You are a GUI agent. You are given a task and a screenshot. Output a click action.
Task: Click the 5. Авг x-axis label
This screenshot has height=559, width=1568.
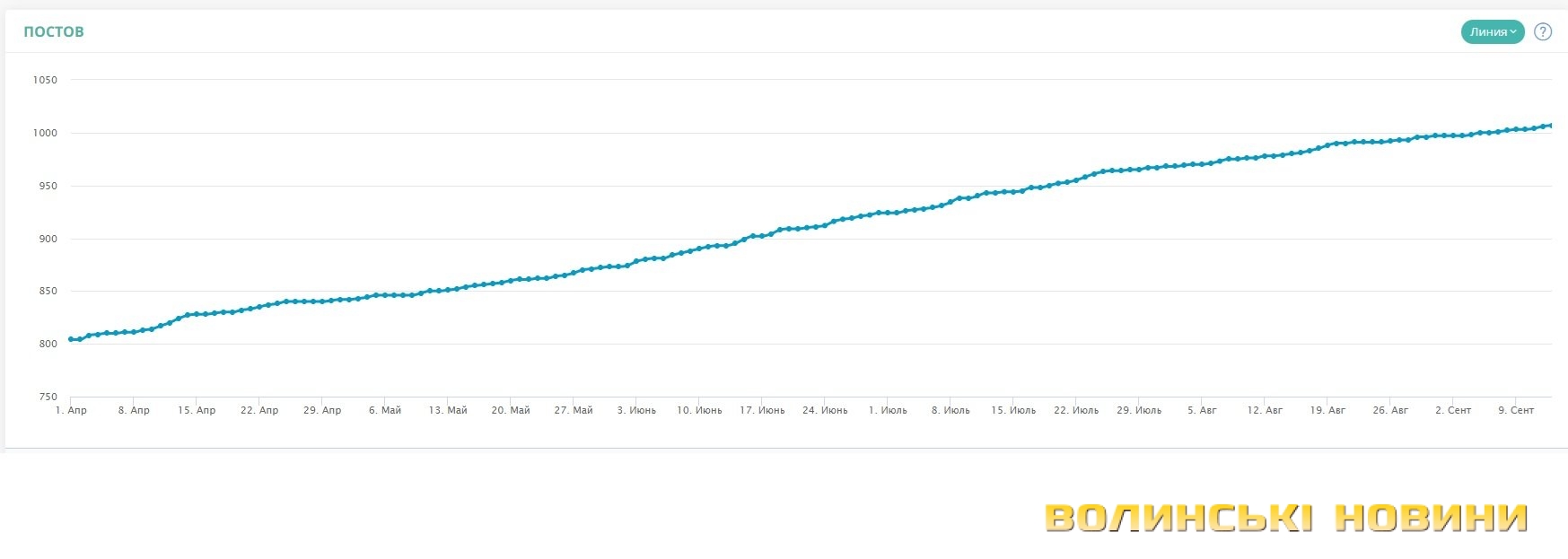pos(1202,410)
